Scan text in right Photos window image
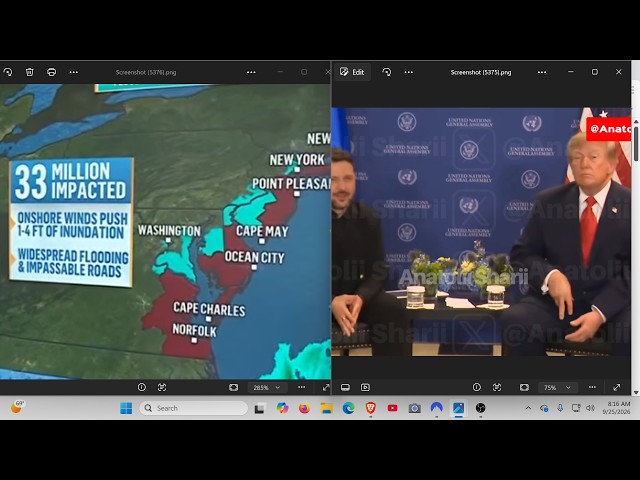This screenshot has width=640, height=480. [497, 387]
